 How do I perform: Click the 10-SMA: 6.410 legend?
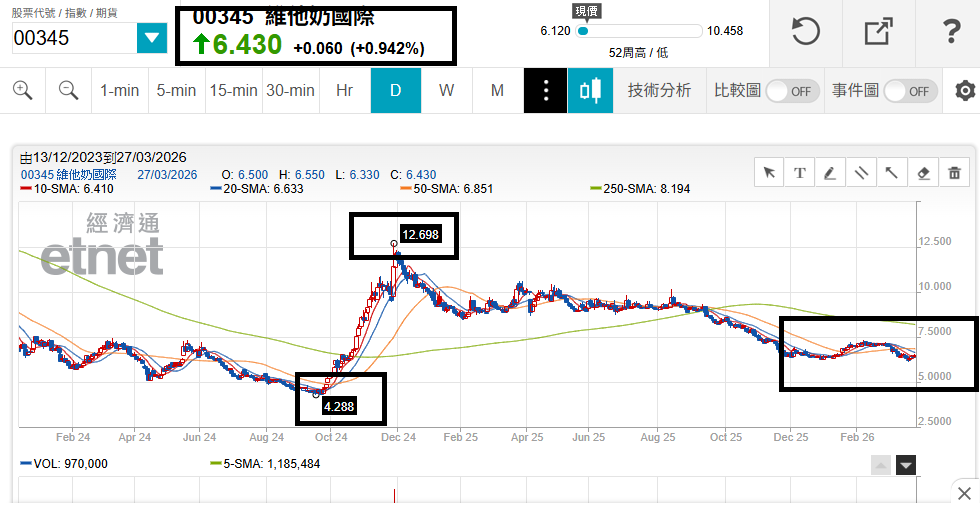point(67,189)
